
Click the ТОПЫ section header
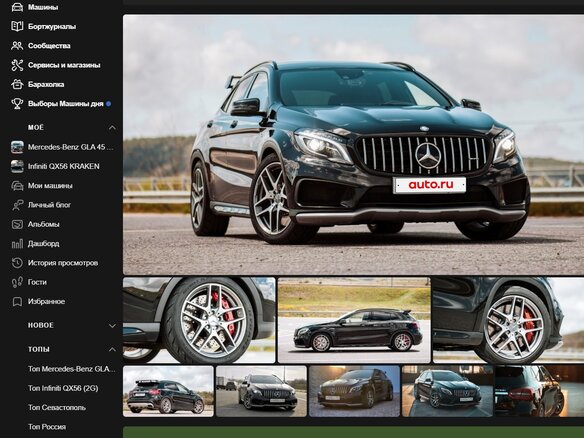(39, 349)
